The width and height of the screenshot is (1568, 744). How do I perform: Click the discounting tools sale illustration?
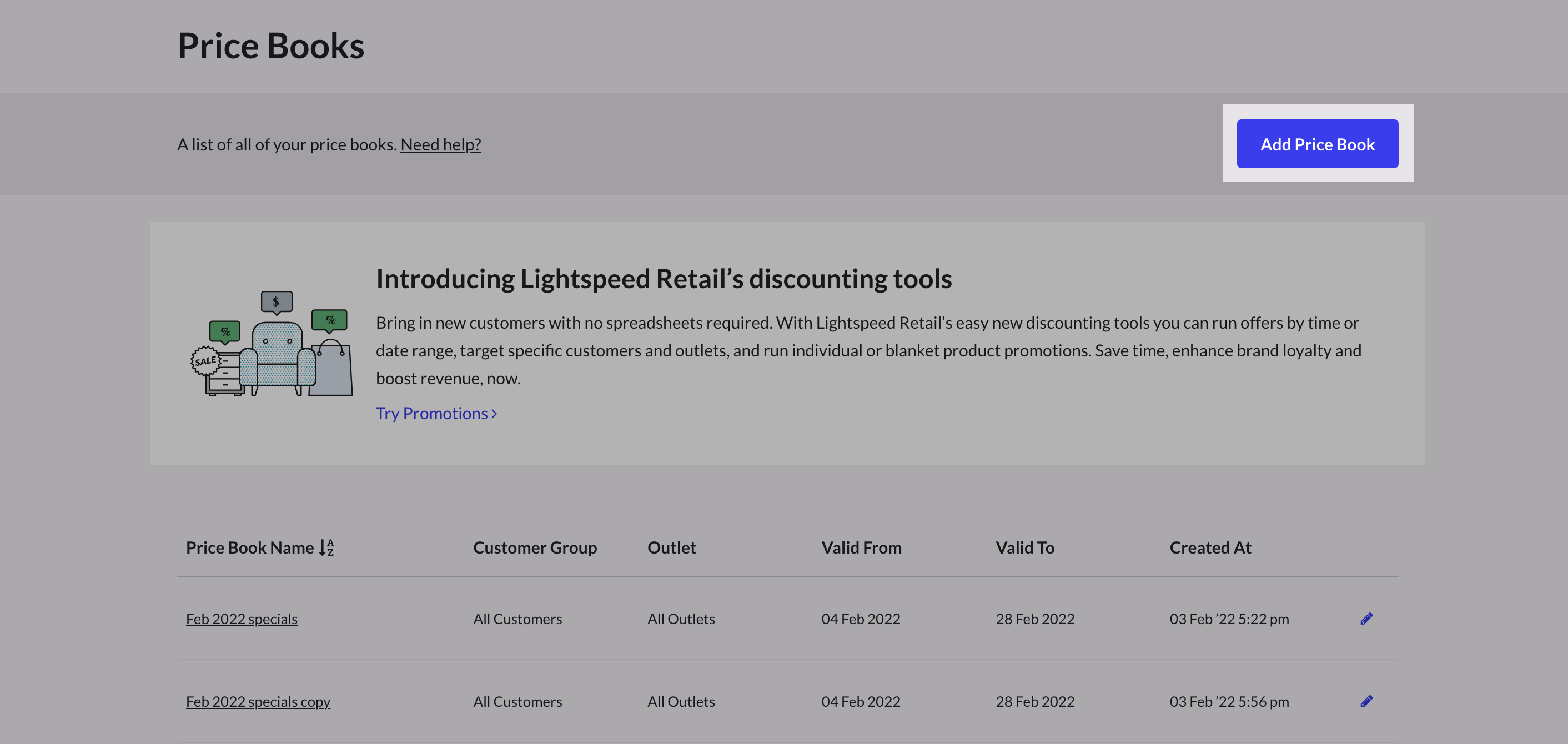(272, 344)
